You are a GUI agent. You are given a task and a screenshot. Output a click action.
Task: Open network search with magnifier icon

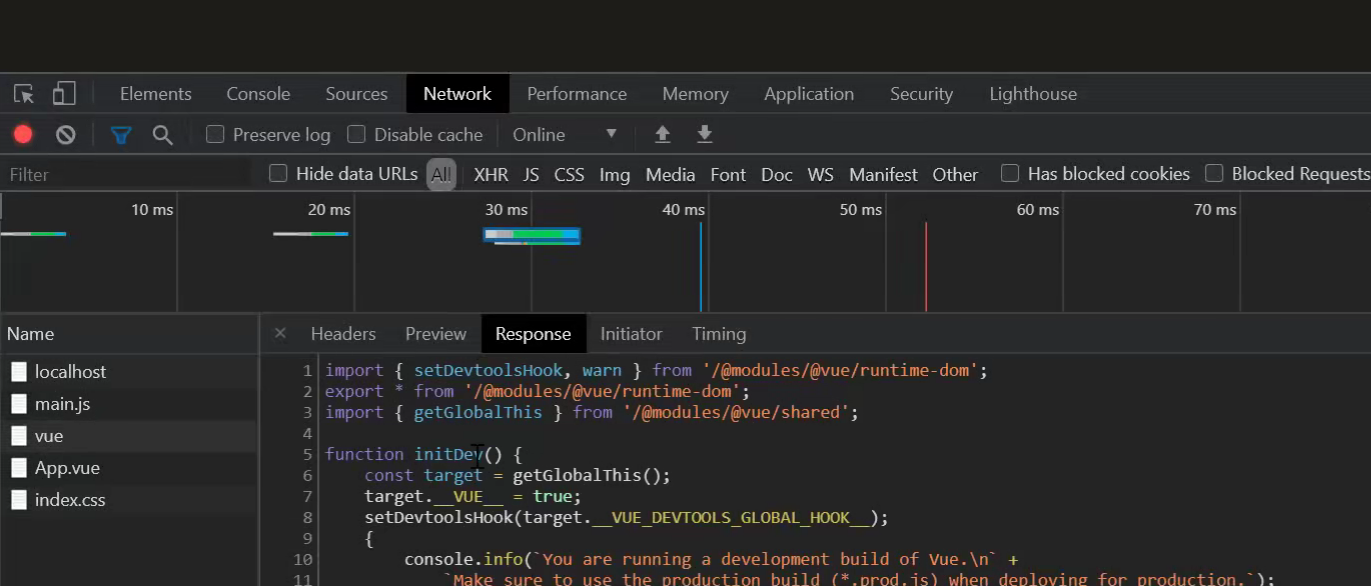(x=162, y=134)
